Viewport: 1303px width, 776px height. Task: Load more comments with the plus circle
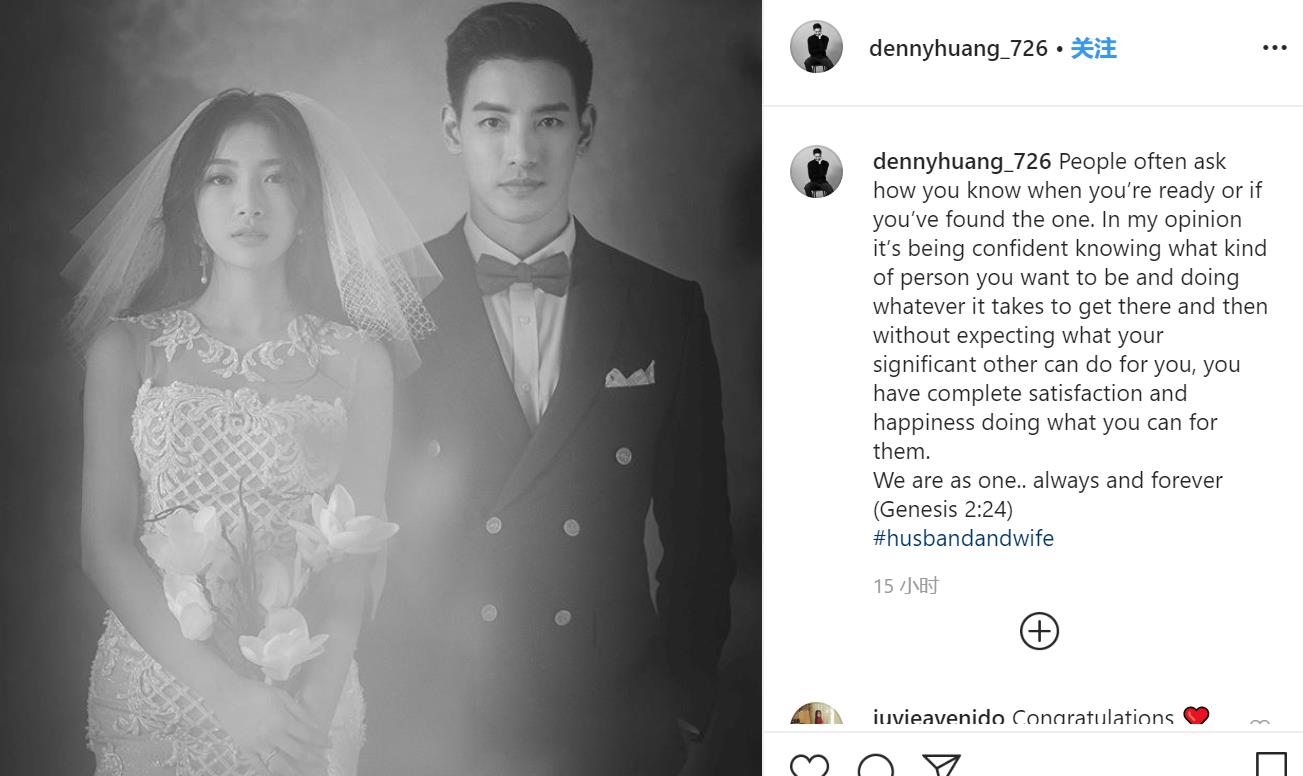coord(1039,631)
